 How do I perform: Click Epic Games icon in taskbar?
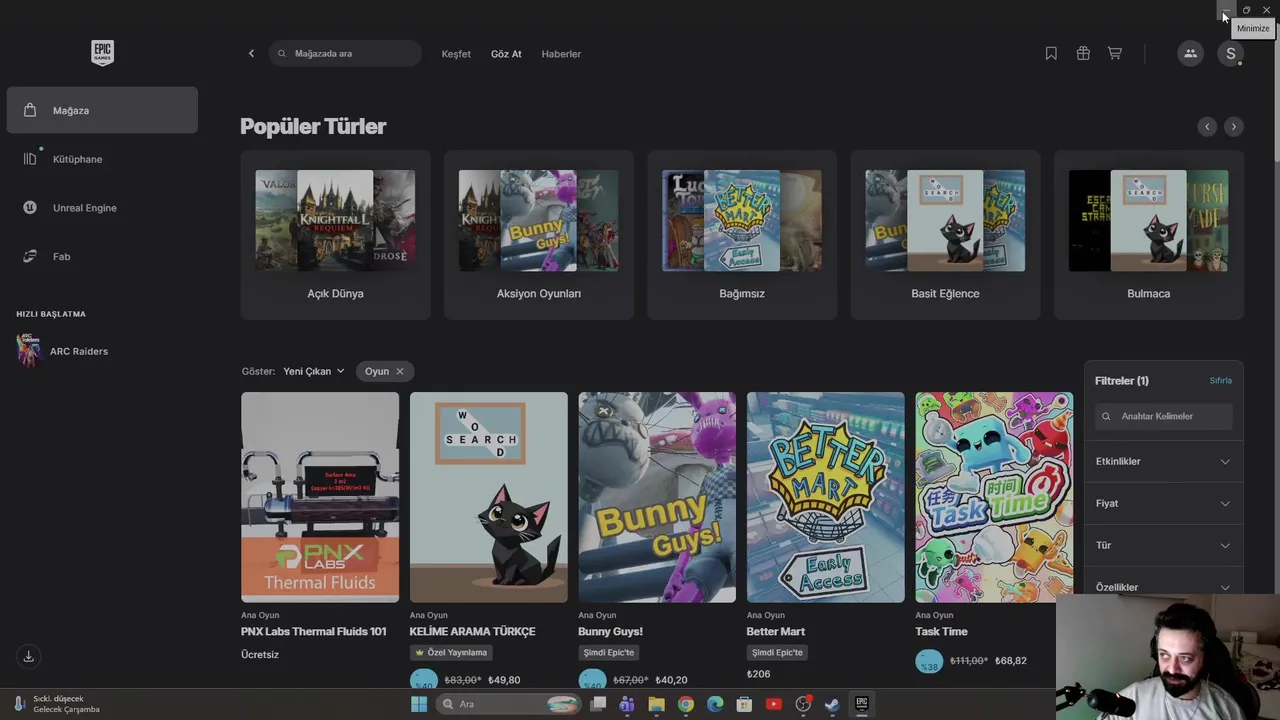pyautogui.click(x=861, y=704)
